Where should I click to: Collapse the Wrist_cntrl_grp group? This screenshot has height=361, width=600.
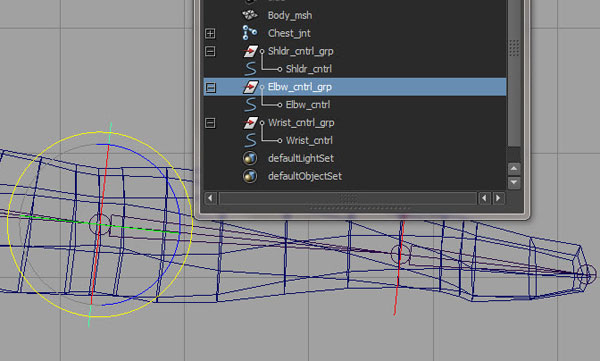pyautogui.click(x=210, y=123)
